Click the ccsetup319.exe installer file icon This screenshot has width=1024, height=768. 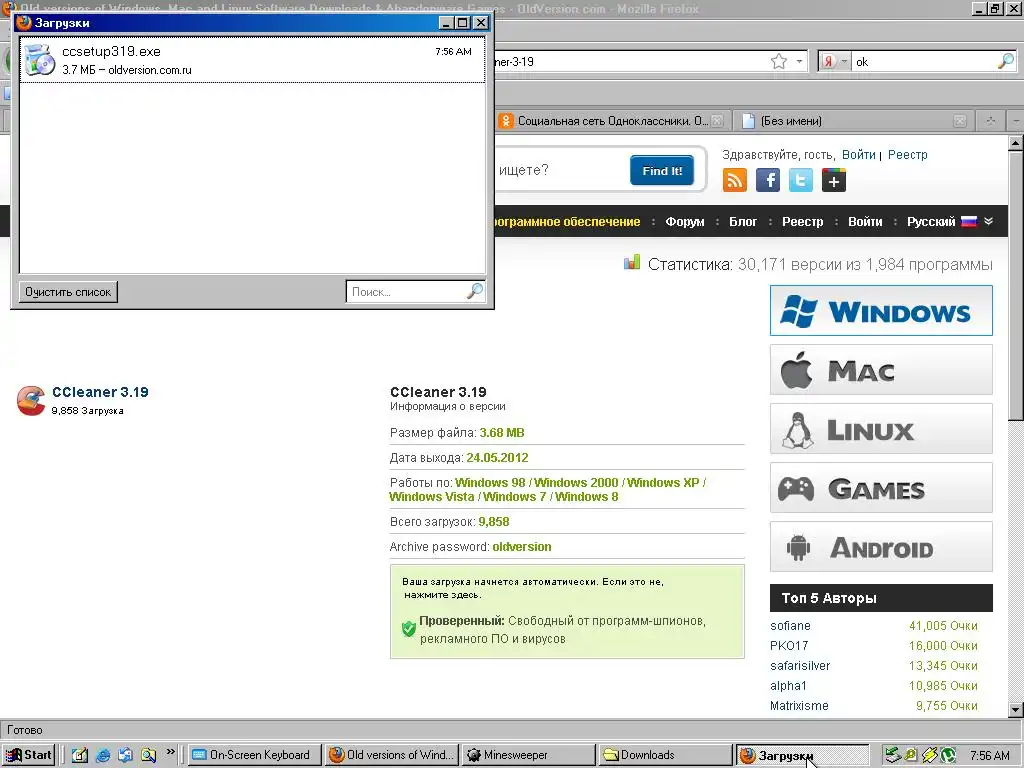[39, 60]
